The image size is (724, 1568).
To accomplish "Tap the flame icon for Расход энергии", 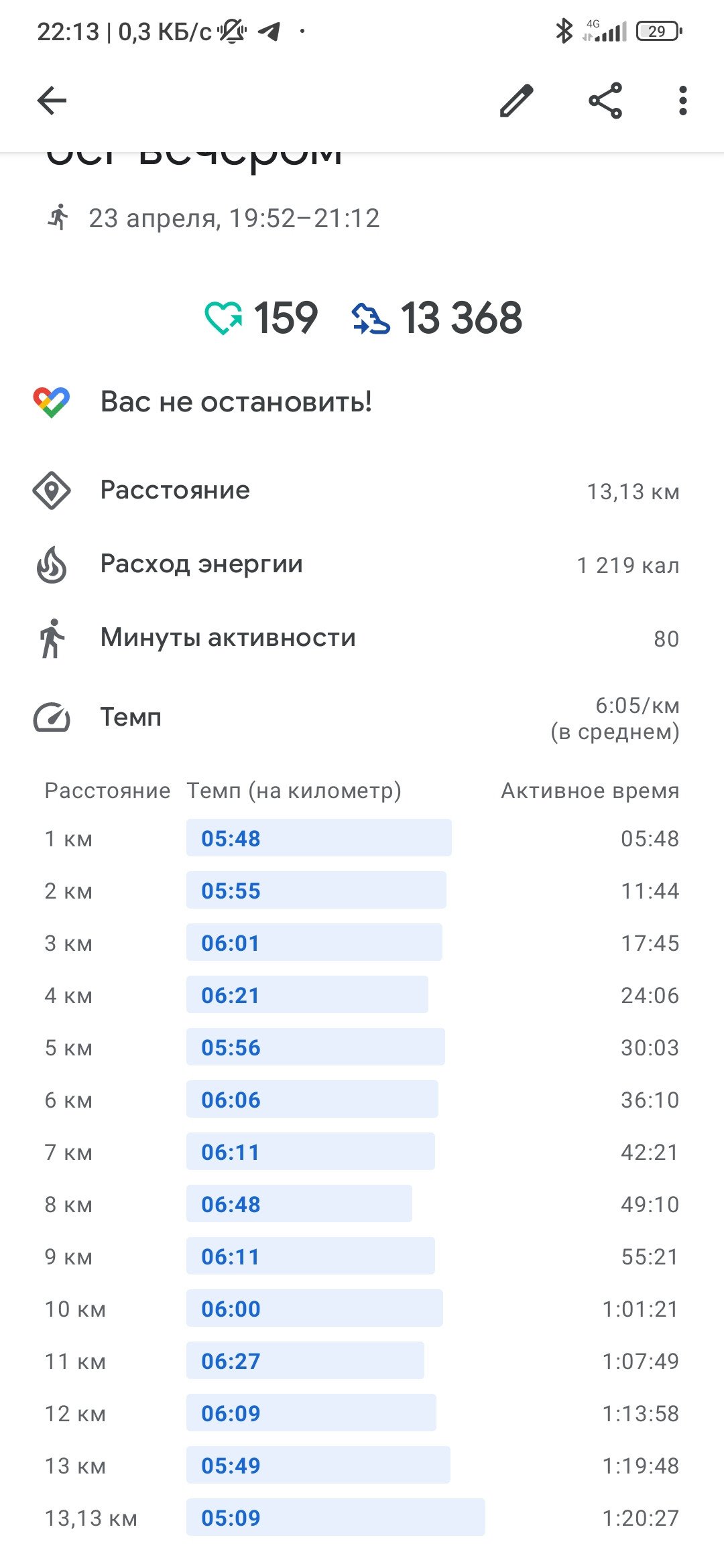I will 52,564.
